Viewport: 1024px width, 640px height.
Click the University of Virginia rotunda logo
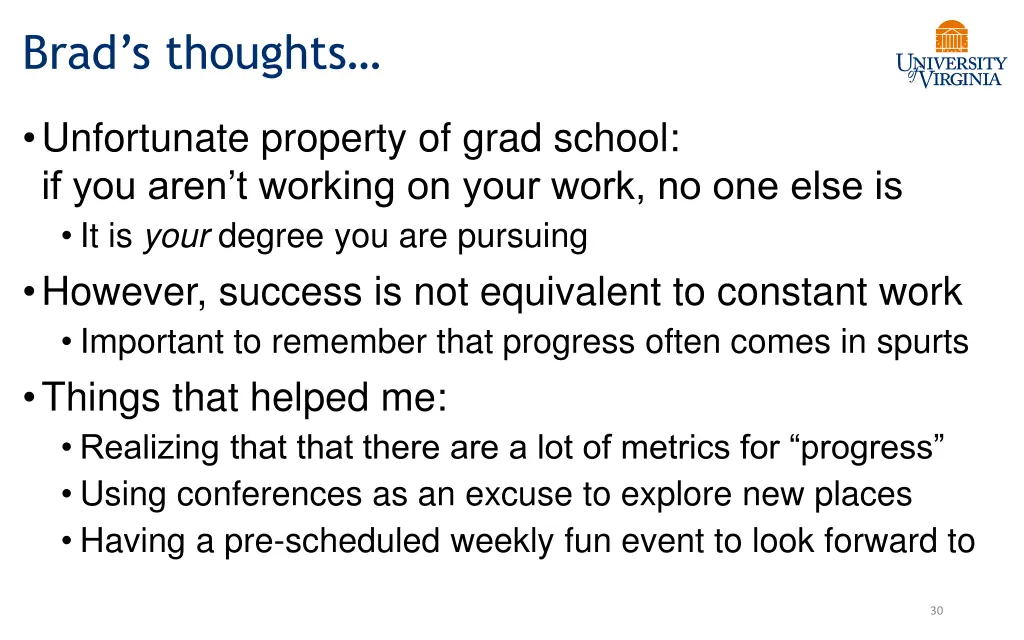coord(951,36)
